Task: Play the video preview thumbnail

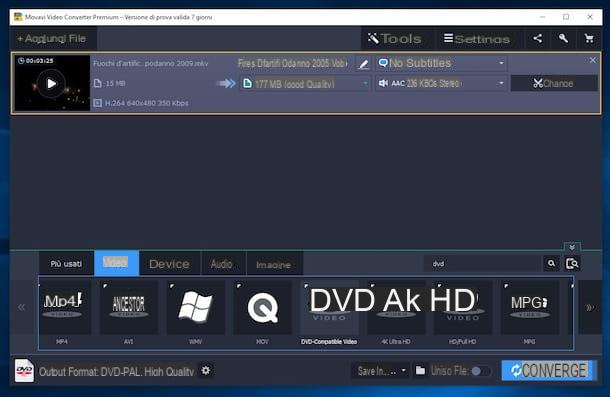Action: click(51, 83)
